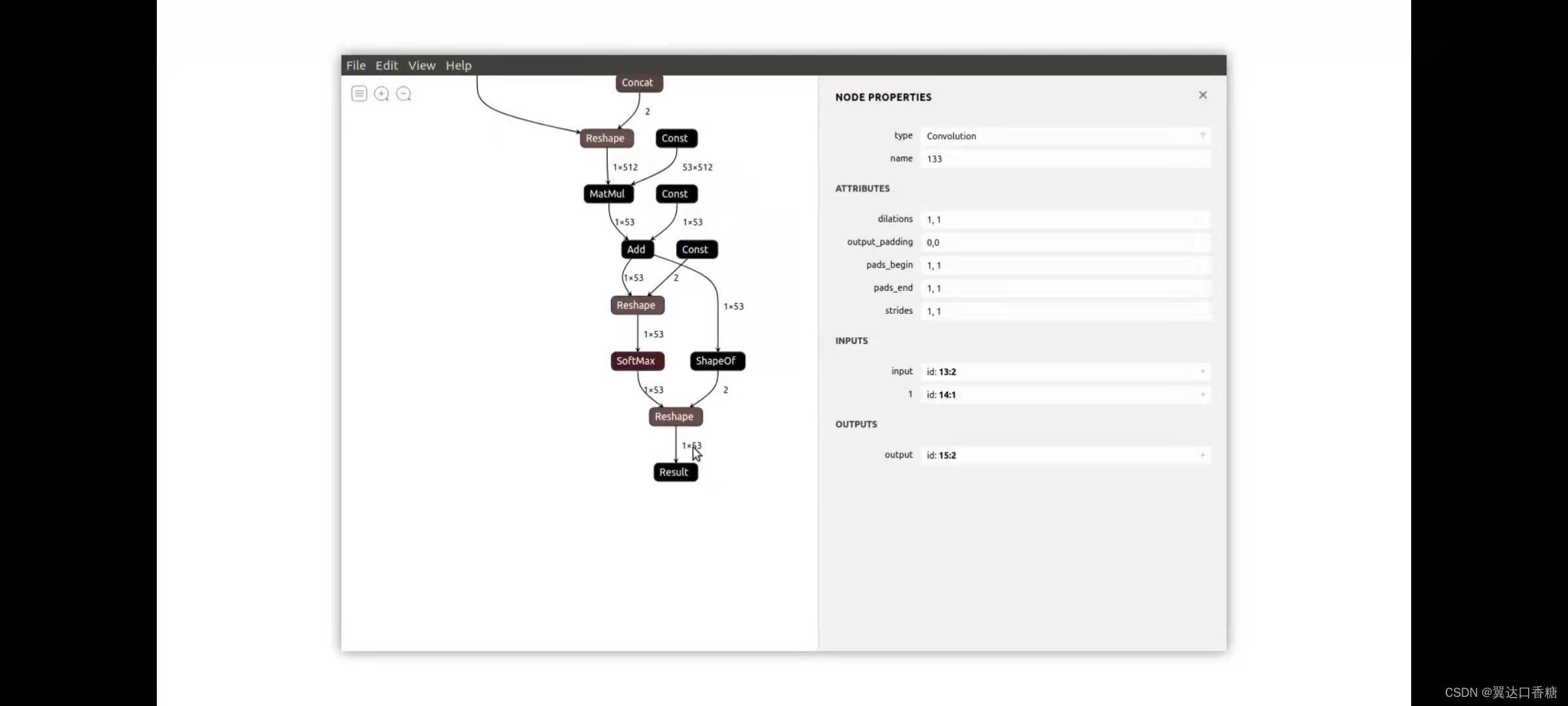This screenshot has width=1568, height=706.
Task: Zoom out of the graph
Action: (x=404, y=93)
